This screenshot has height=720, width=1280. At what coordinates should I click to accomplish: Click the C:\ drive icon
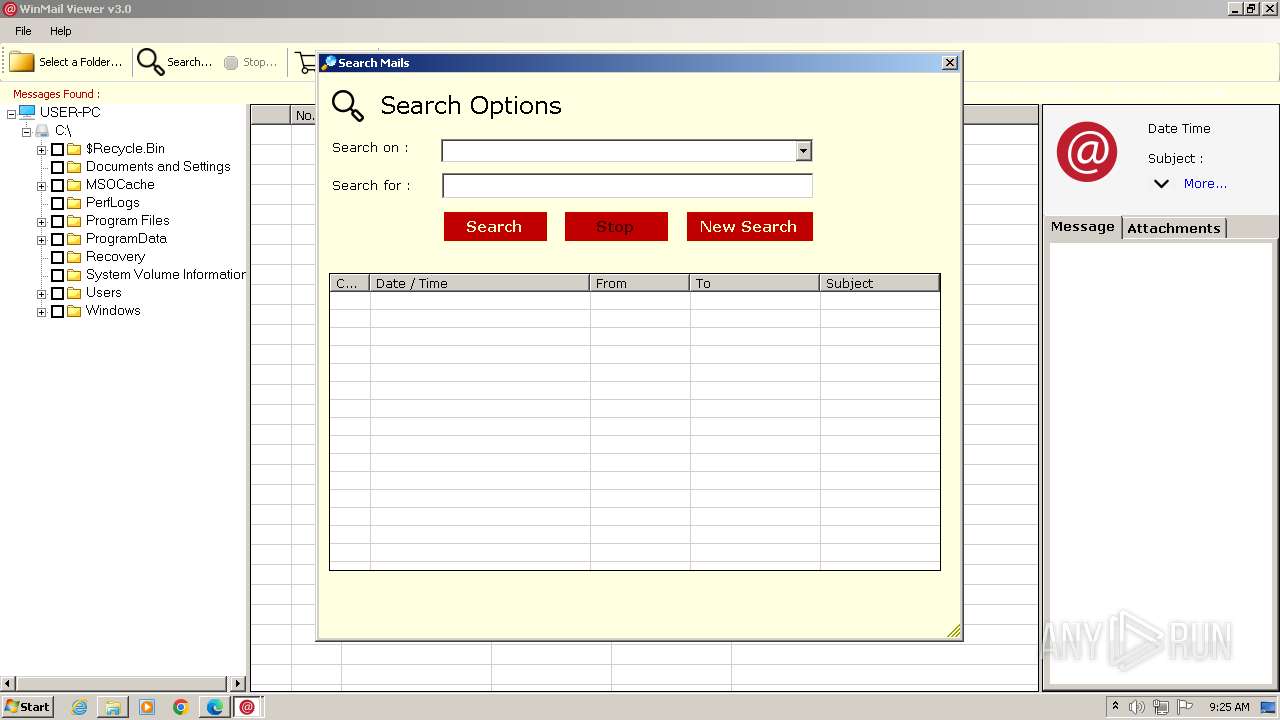click(42, 131)
